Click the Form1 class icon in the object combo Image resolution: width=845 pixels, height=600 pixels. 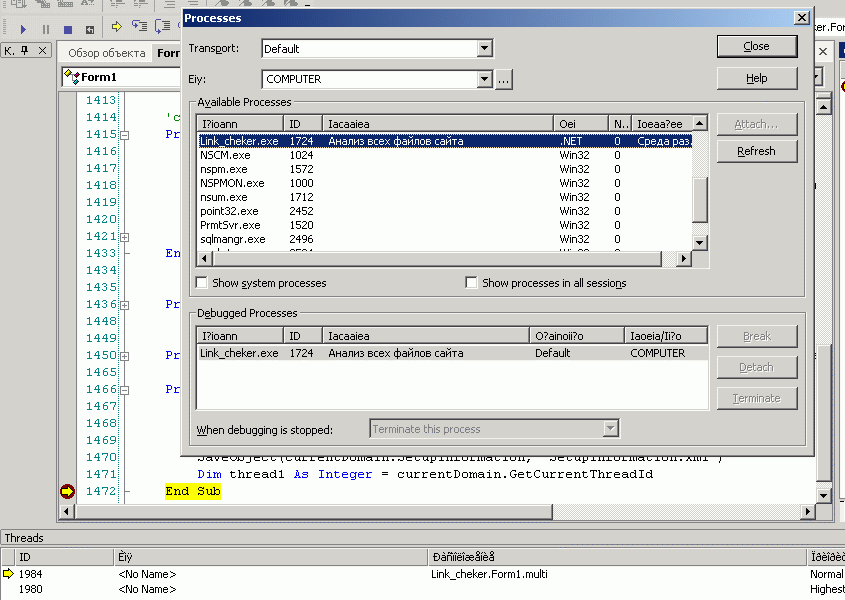(x=71, y=77)
